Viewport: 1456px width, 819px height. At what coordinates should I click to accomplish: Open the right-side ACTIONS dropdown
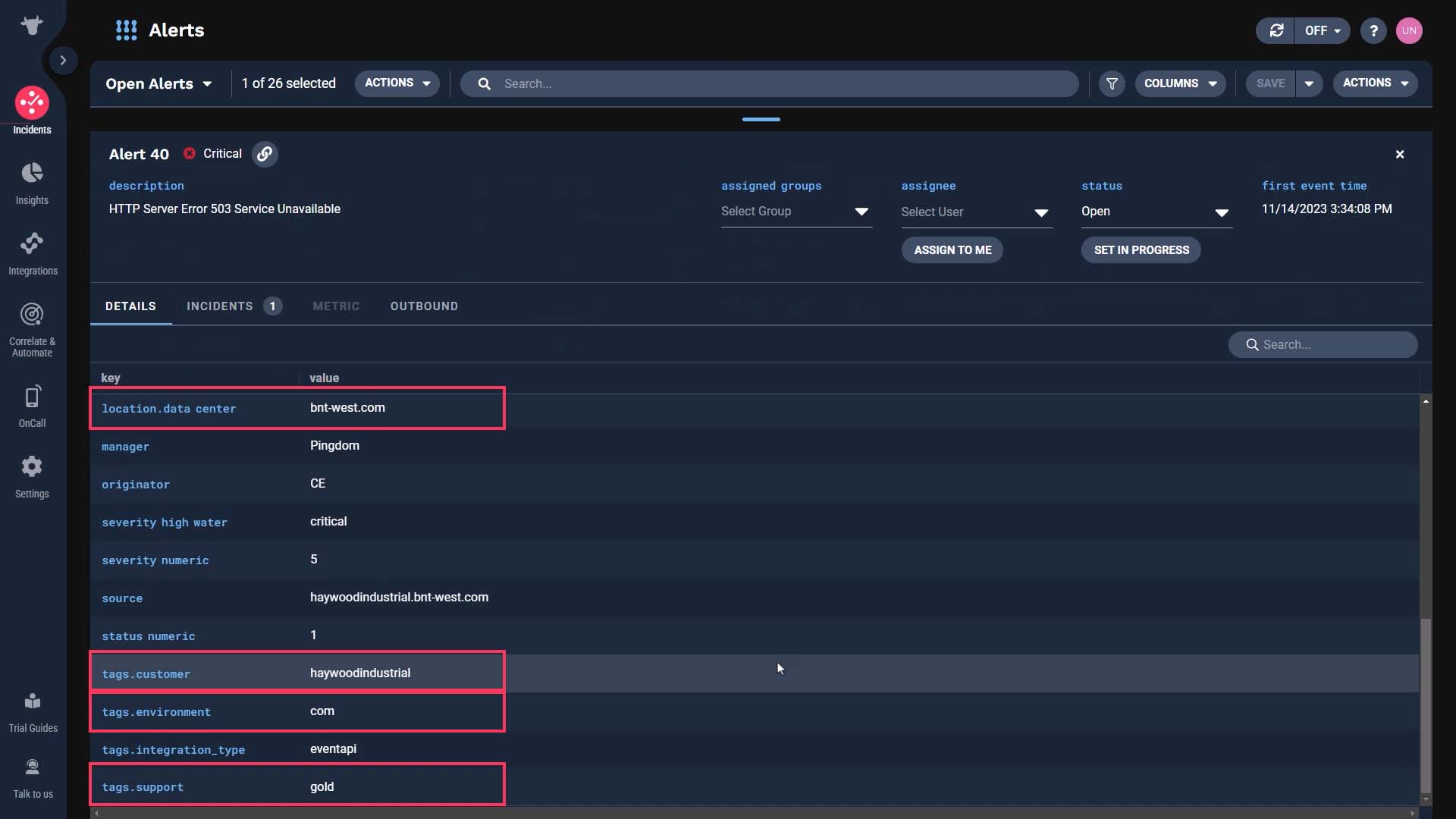point(1376,83)
